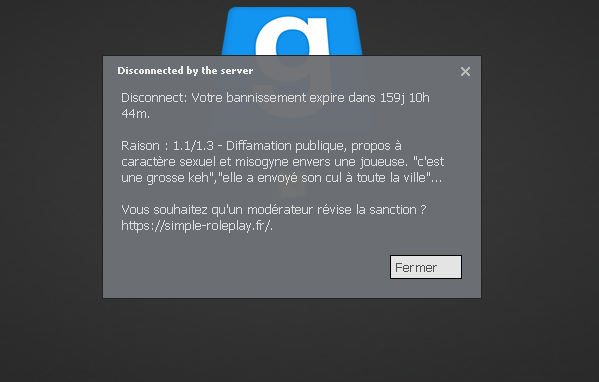This screenshot has width=599, height=382.
Task: Click the empty dialog area left of Fermer
Action: [244, 267]
